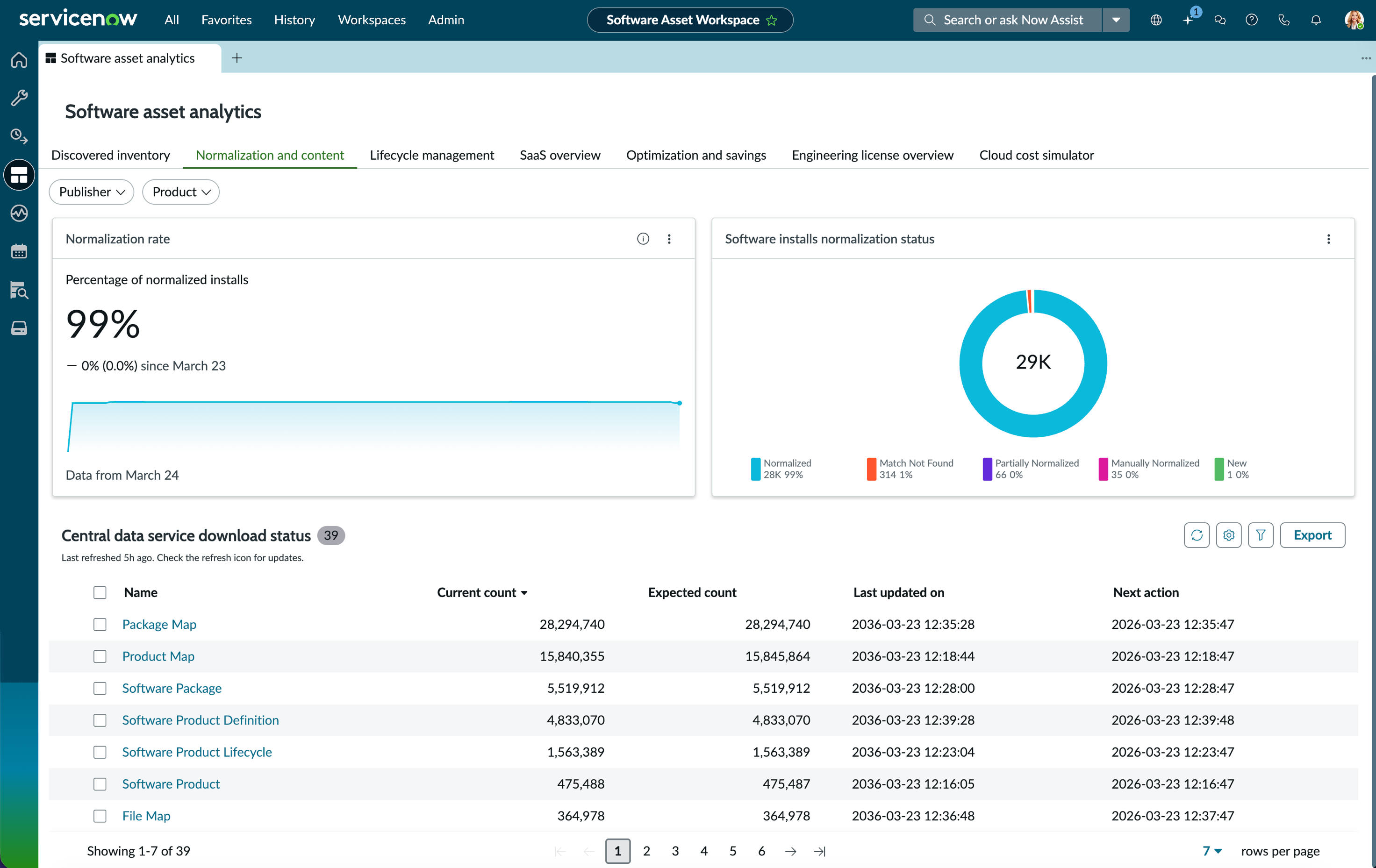
Task: Open the help question mark icon
Action: click(x=1251, y=20)
